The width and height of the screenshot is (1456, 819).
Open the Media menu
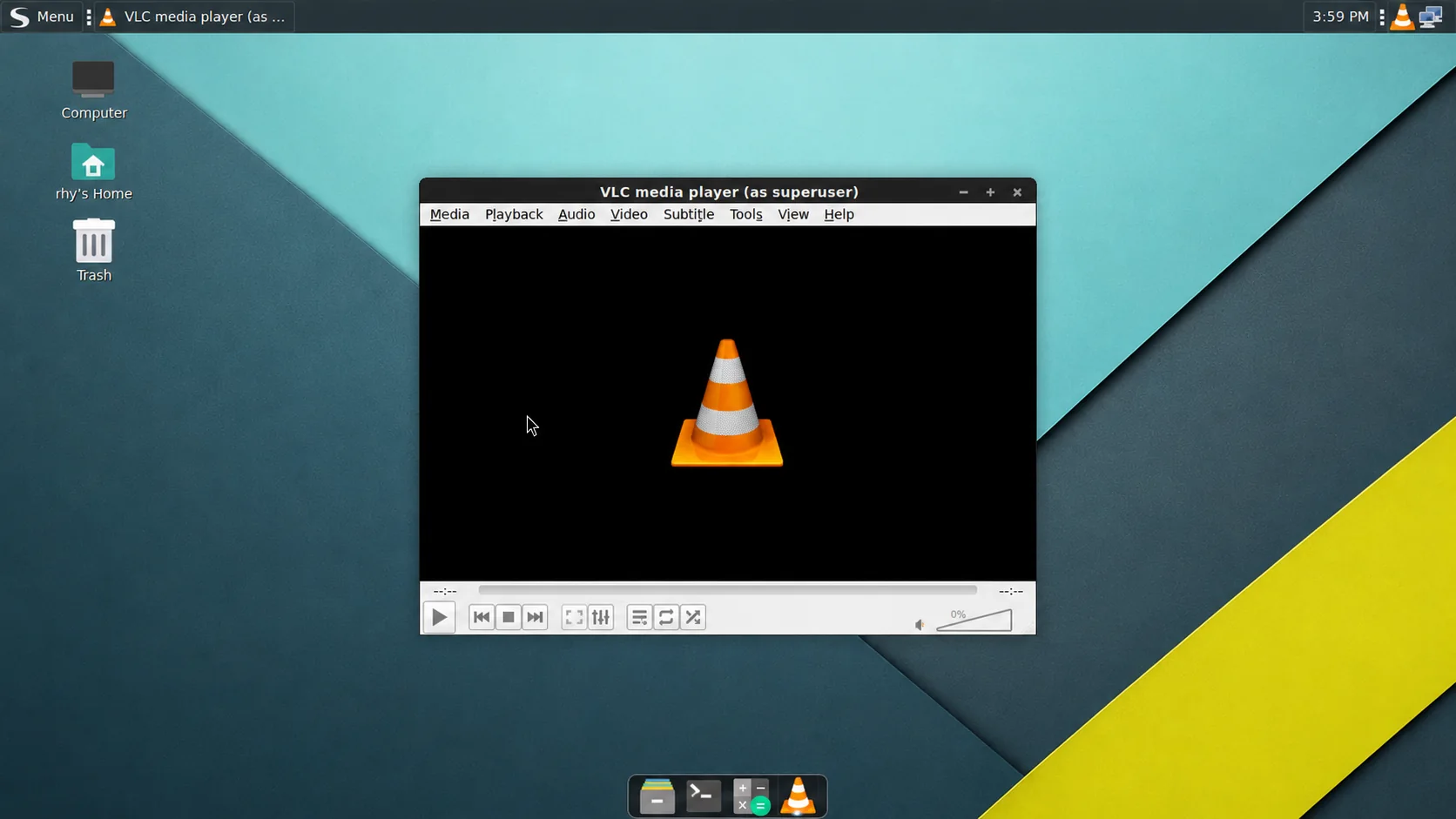(449, 214)
